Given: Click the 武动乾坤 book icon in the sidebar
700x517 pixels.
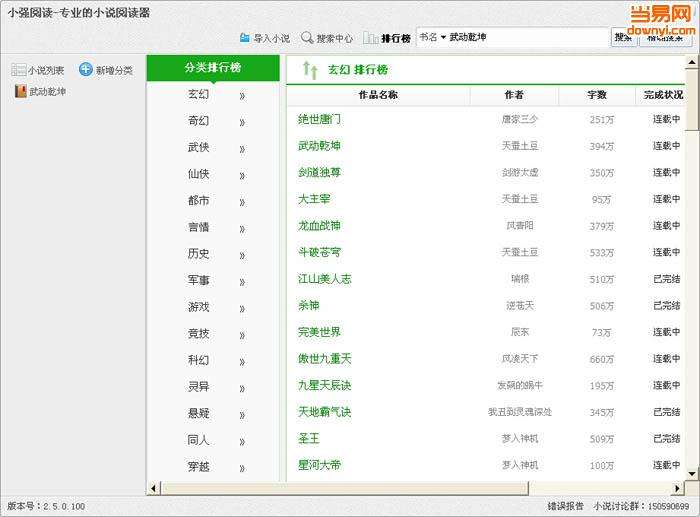Looking at the screenshot, I should (x=20, y=92).
